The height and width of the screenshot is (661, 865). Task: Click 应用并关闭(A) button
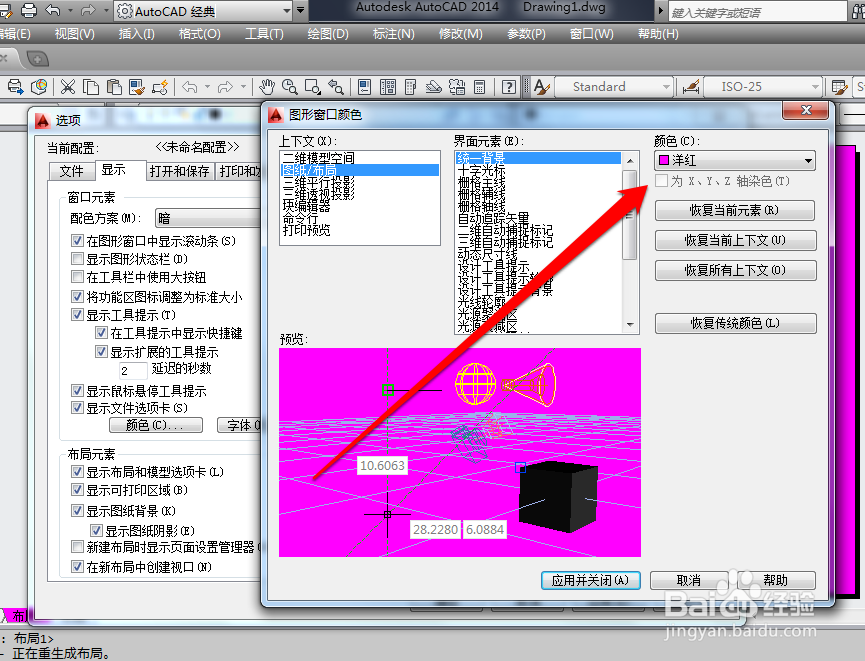pyautogui.click(x=590, y=580)
